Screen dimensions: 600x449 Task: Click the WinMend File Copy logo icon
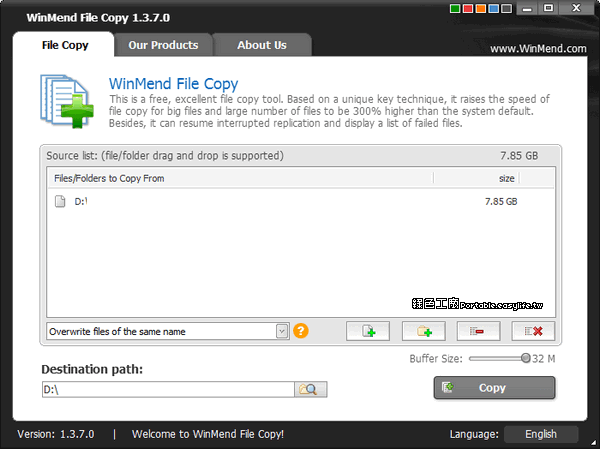pos(67,101)
